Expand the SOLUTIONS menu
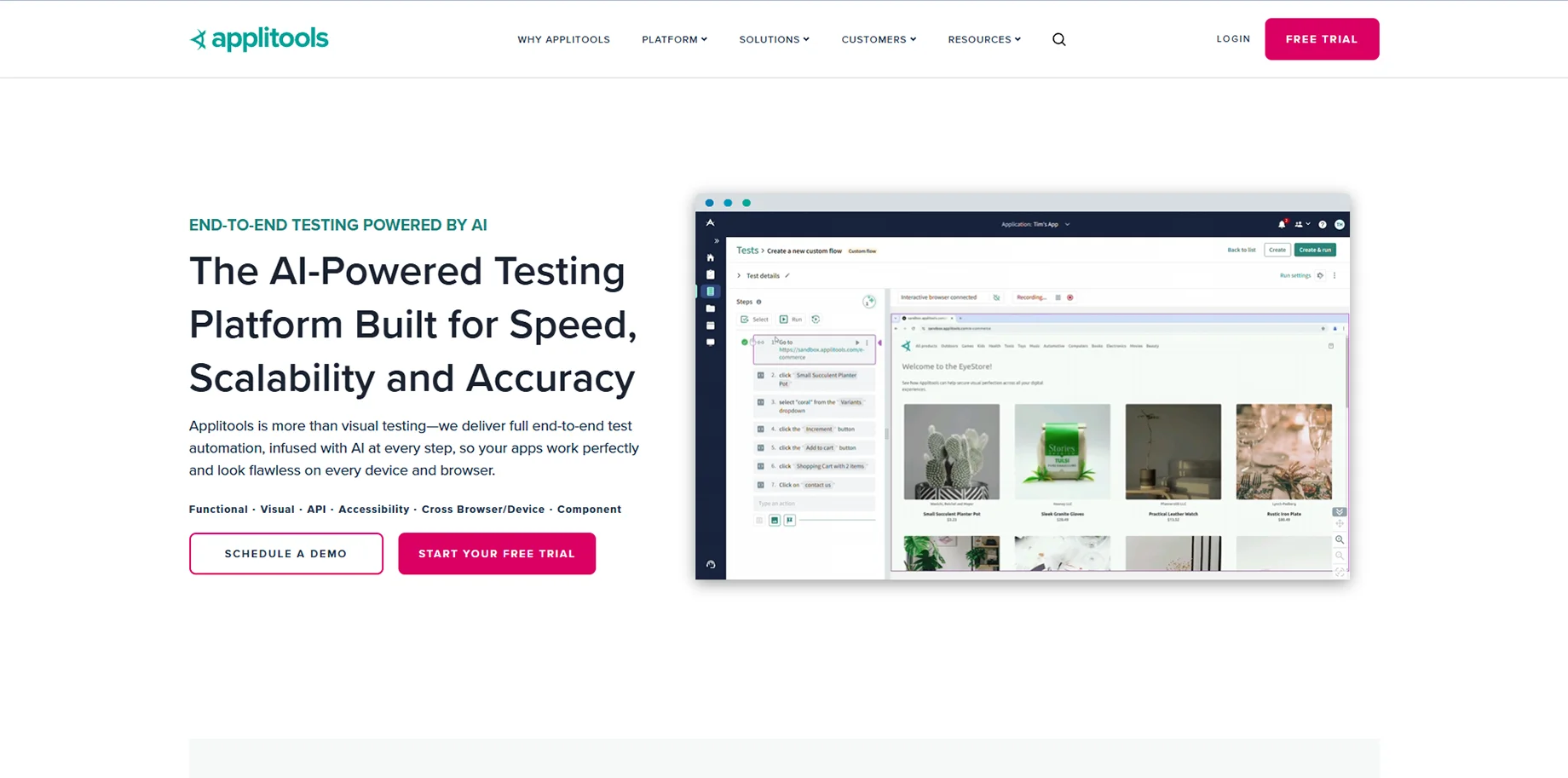This screenshot has width=1568, height=778. click(775, 39)
